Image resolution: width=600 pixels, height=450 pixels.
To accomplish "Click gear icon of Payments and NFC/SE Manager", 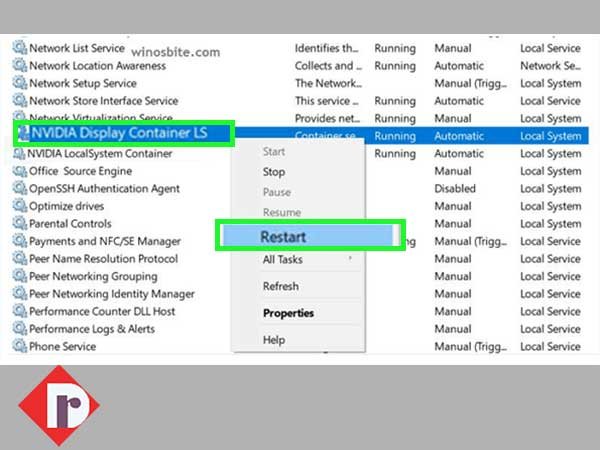I will coord(20,241).
